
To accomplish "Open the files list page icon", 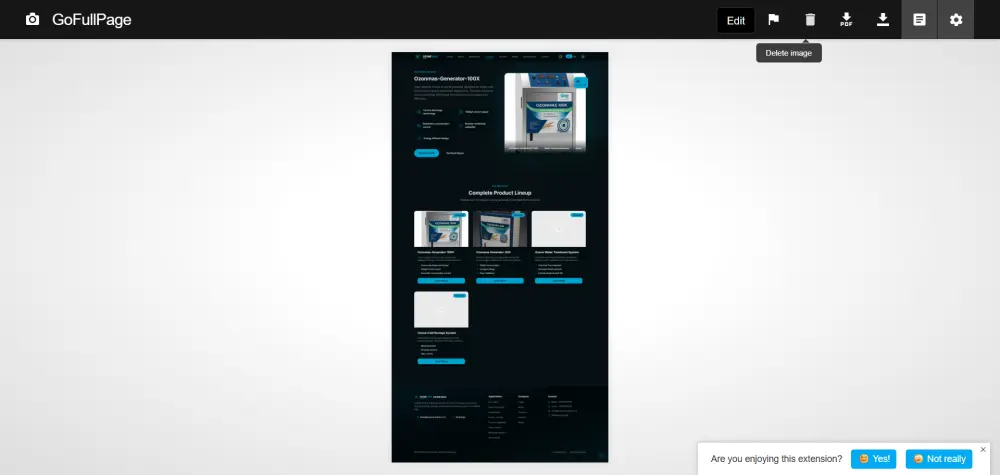I will [x=919, y=20].
